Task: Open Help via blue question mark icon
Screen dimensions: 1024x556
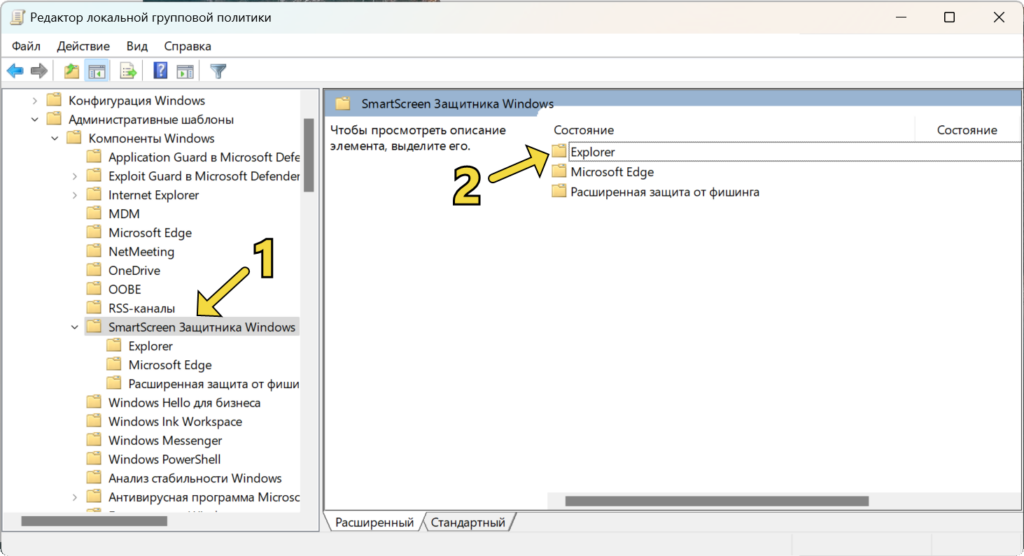Action: [160, 71]
